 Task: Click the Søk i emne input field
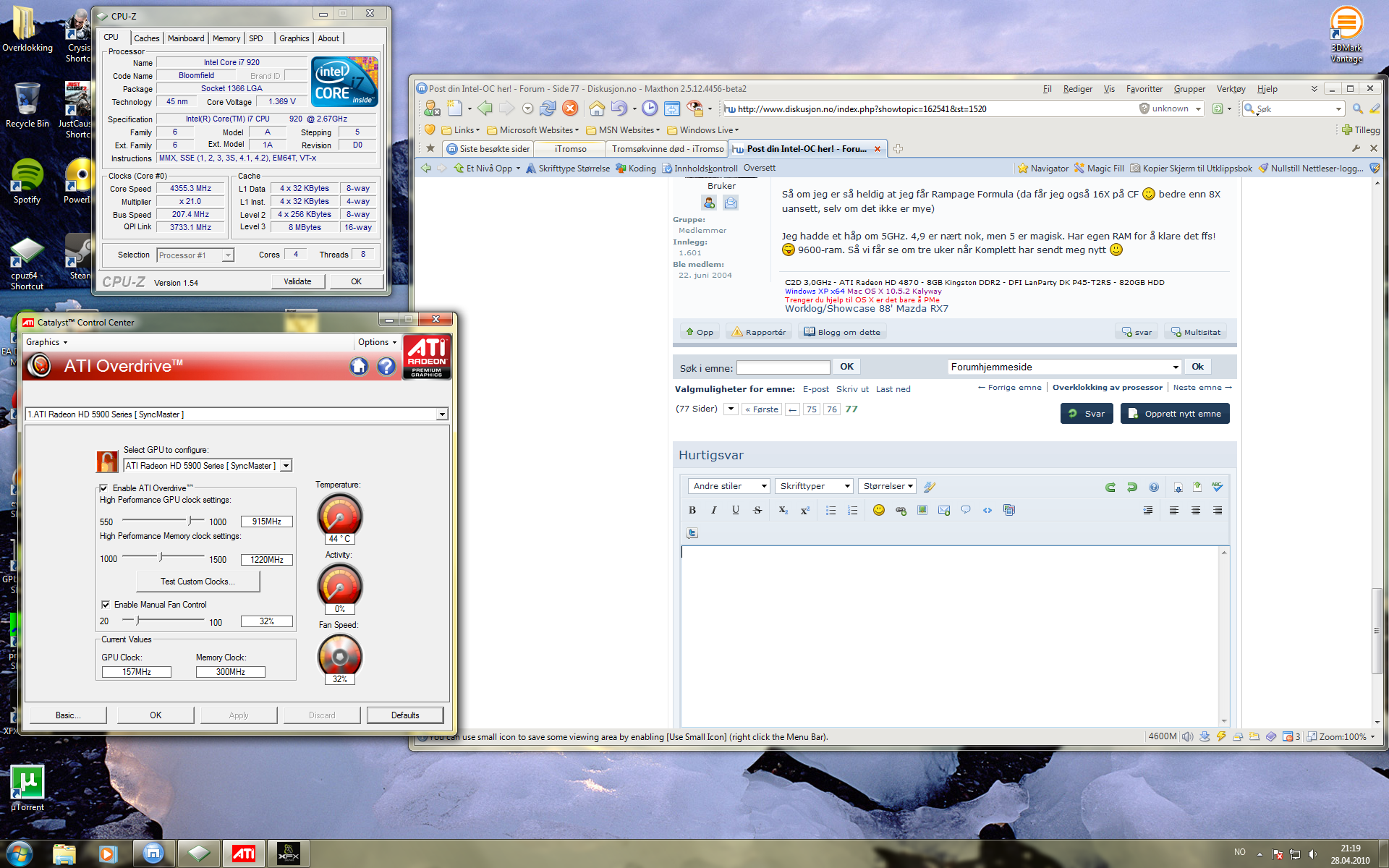[x=783, y=367]
